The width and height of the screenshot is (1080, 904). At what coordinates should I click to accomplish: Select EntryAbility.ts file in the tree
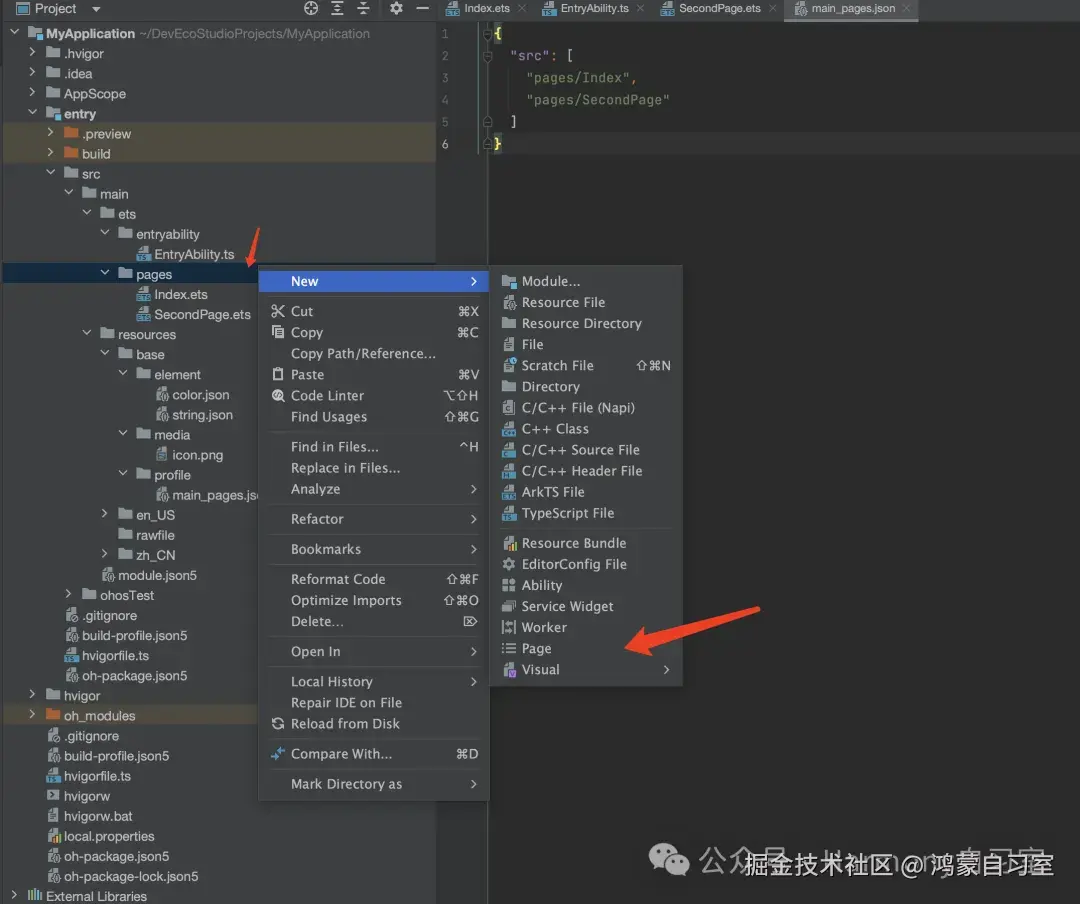click(186, 254)
